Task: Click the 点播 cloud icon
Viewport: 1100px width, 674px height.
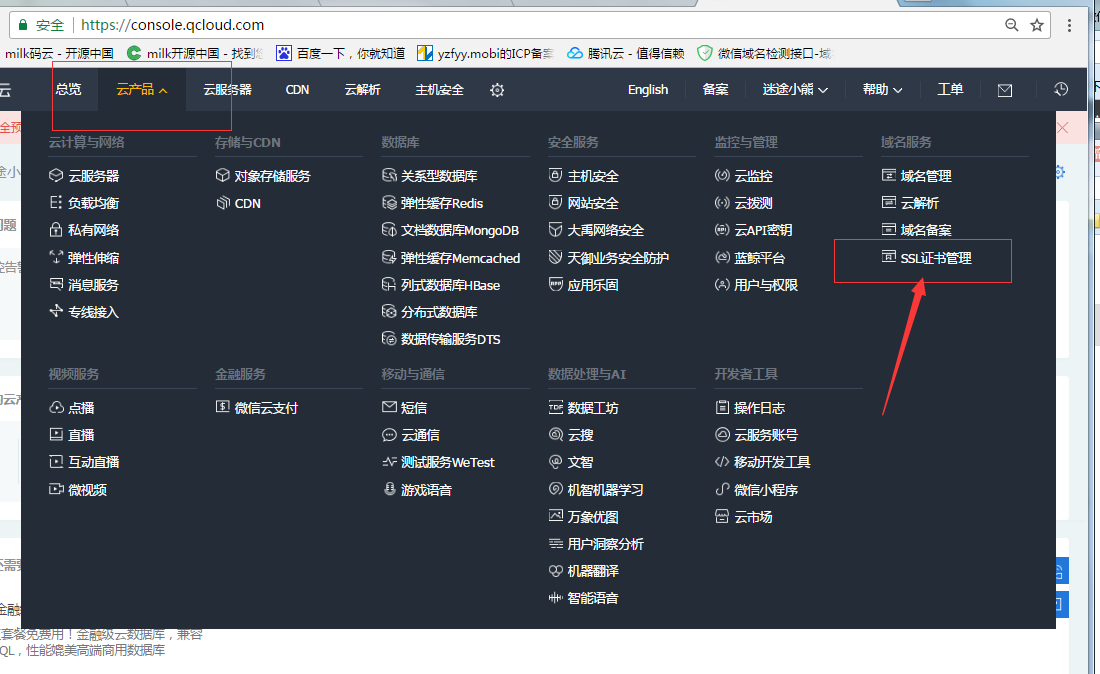Action: pyautogui.click(x=56, y=407)
